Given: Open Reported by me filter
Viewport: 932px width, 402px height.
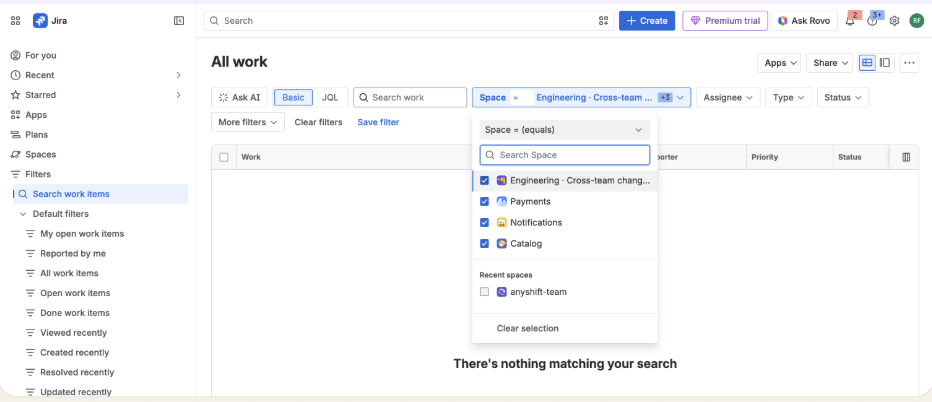Looking at the screenshot, I should click(73, 253).
